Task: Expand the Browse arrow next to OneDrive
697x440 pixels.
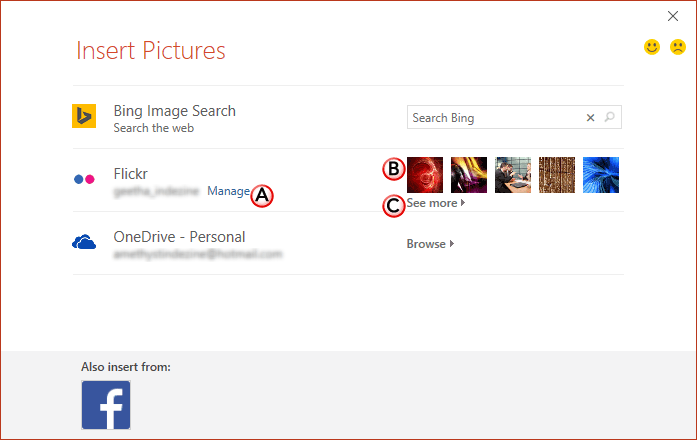Action: tap(452, 244)
